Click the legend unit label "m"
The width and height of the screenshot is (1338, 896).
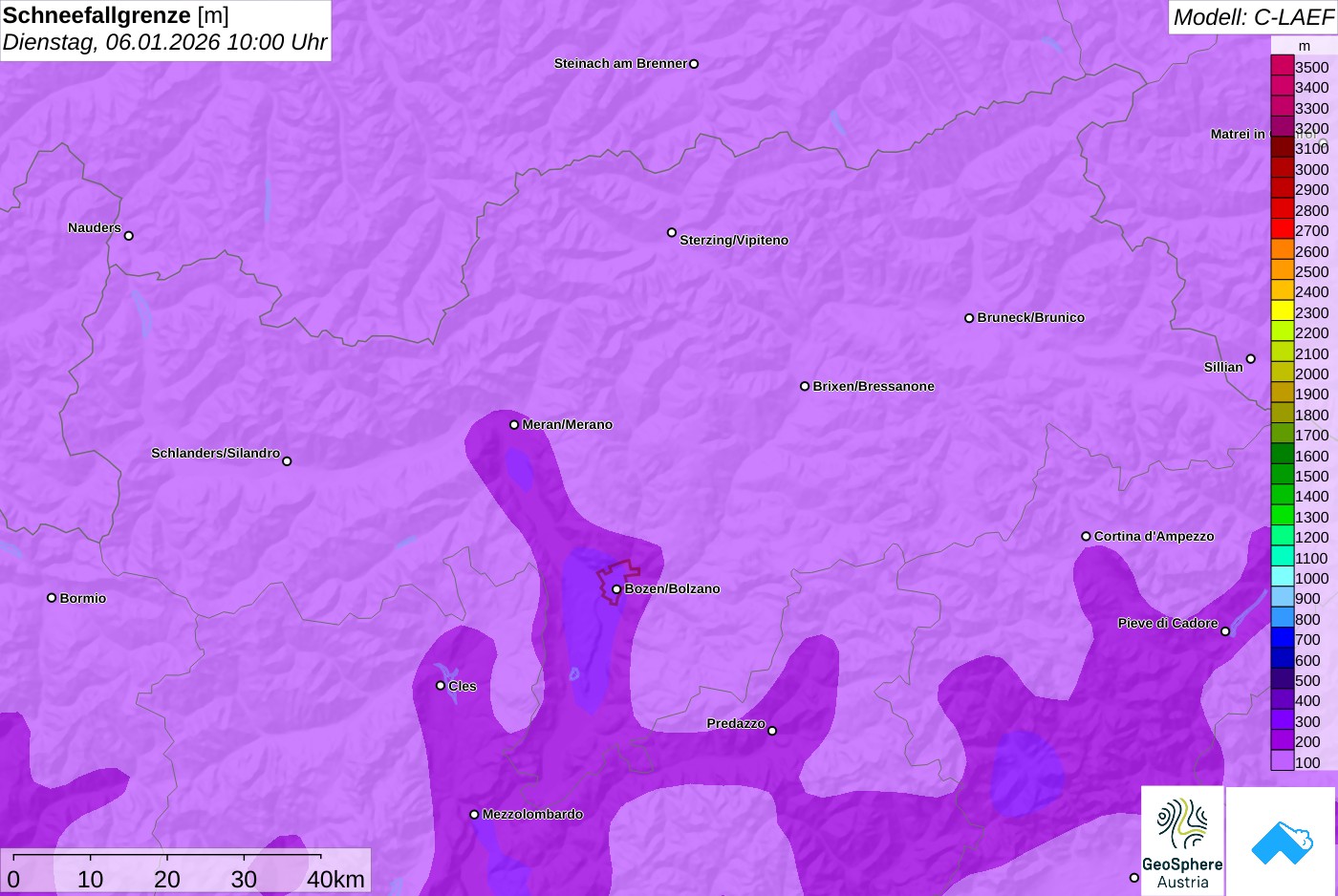point(1305,46)
